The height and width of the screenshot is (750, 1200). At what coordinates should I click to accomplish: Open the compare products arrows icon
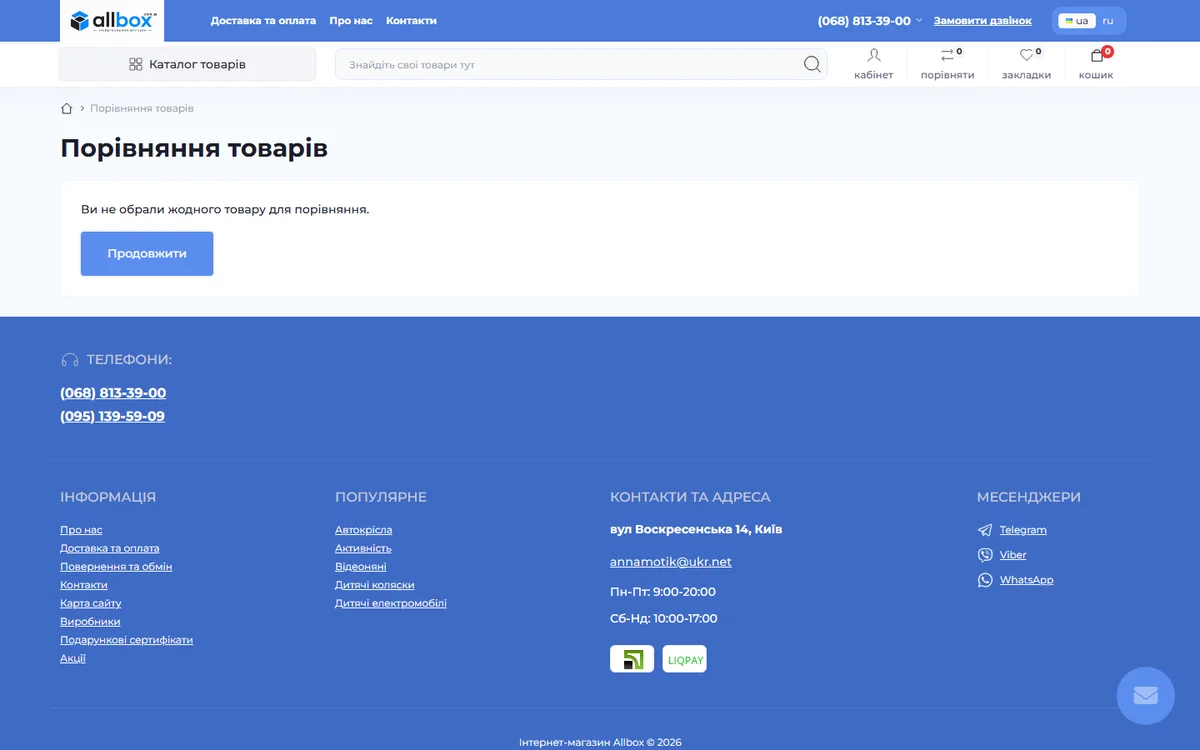(947, 56)
